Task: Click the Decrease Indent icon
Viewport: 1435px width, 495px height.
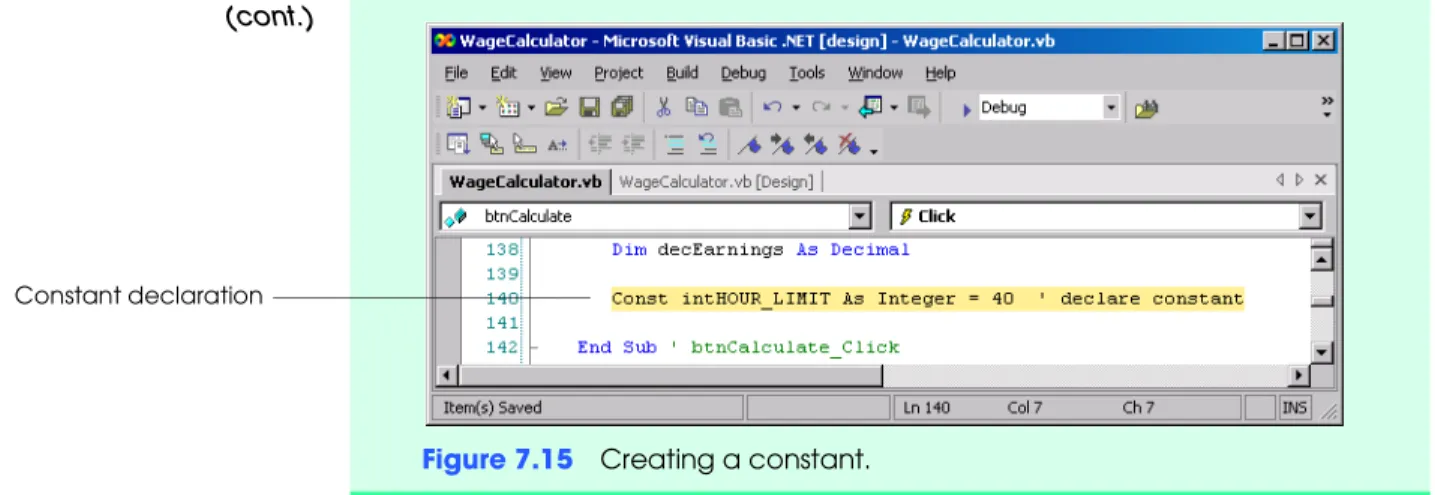Action: (x=599, y=146)
